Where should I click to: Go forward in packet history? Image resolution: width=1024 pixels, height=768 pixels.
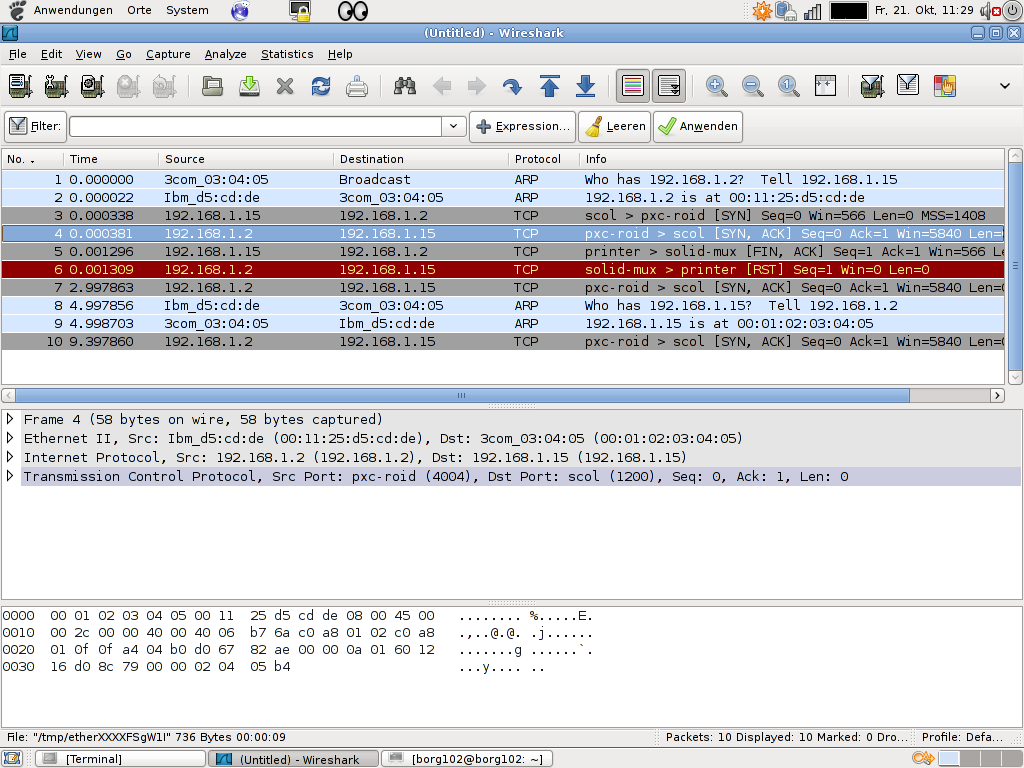pos(477,86)
